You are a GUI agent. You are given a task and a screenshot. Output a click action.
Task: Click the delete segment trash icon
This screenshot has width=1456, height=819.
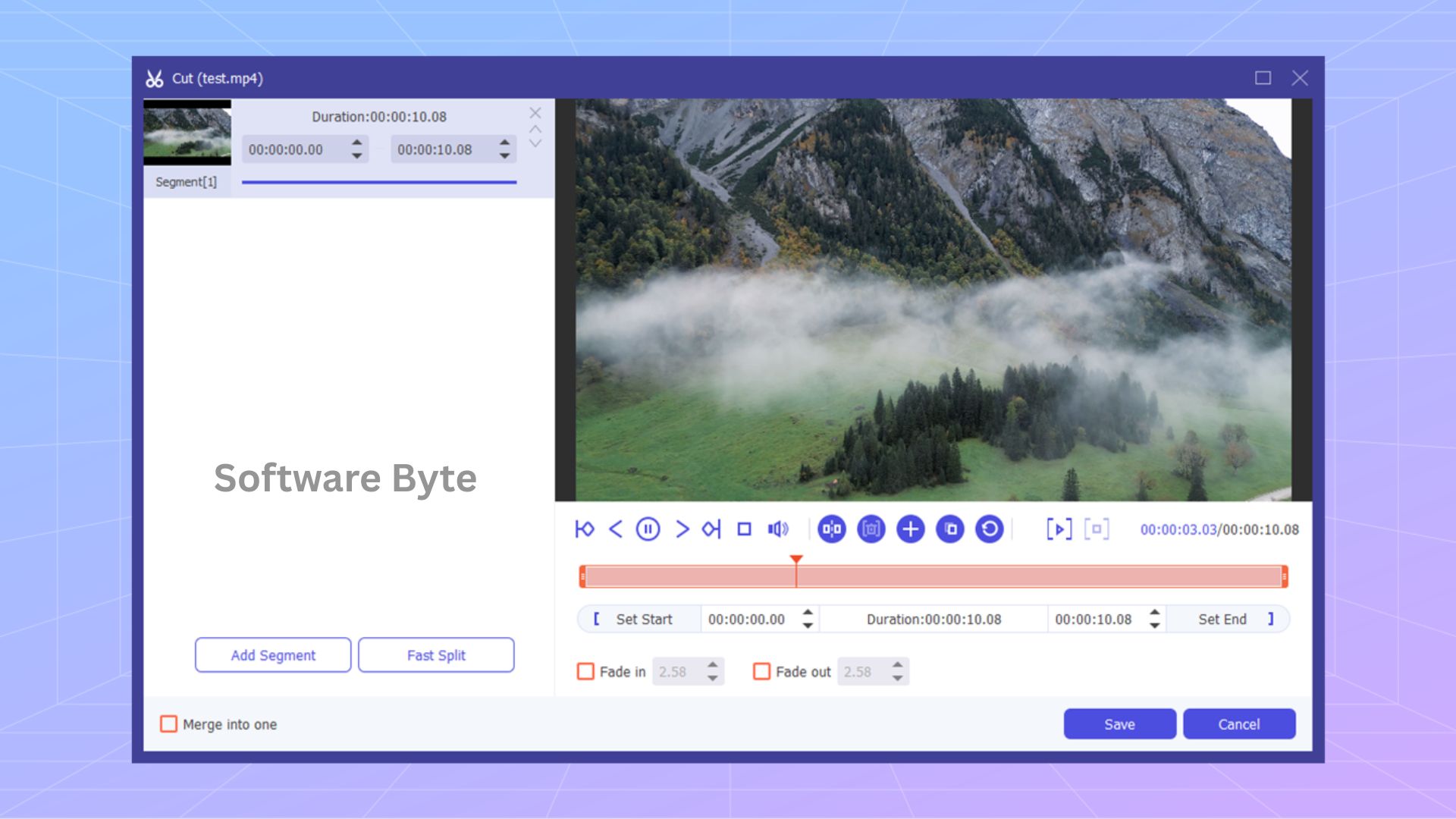(871, 529)
